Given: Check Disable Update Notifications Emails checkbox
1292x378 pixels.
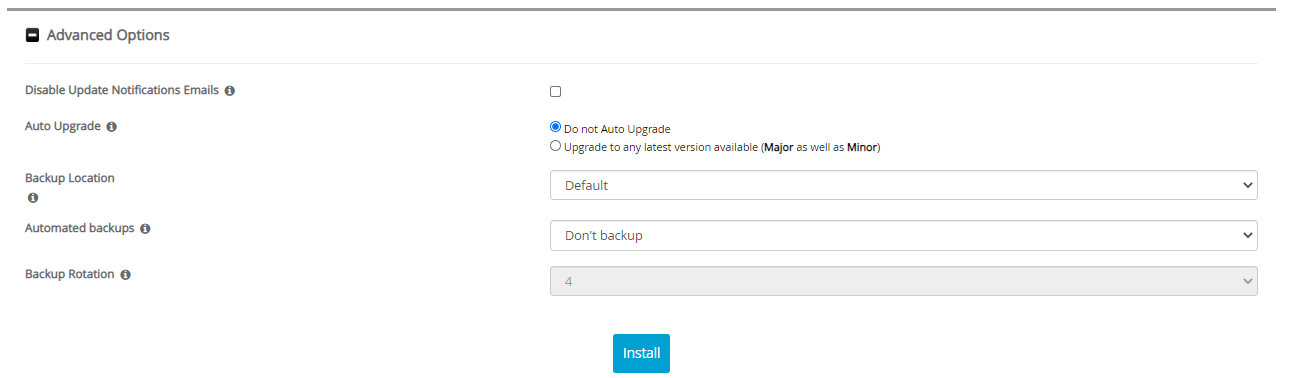Looking at the screenshot, I should [x=556, y=91].
